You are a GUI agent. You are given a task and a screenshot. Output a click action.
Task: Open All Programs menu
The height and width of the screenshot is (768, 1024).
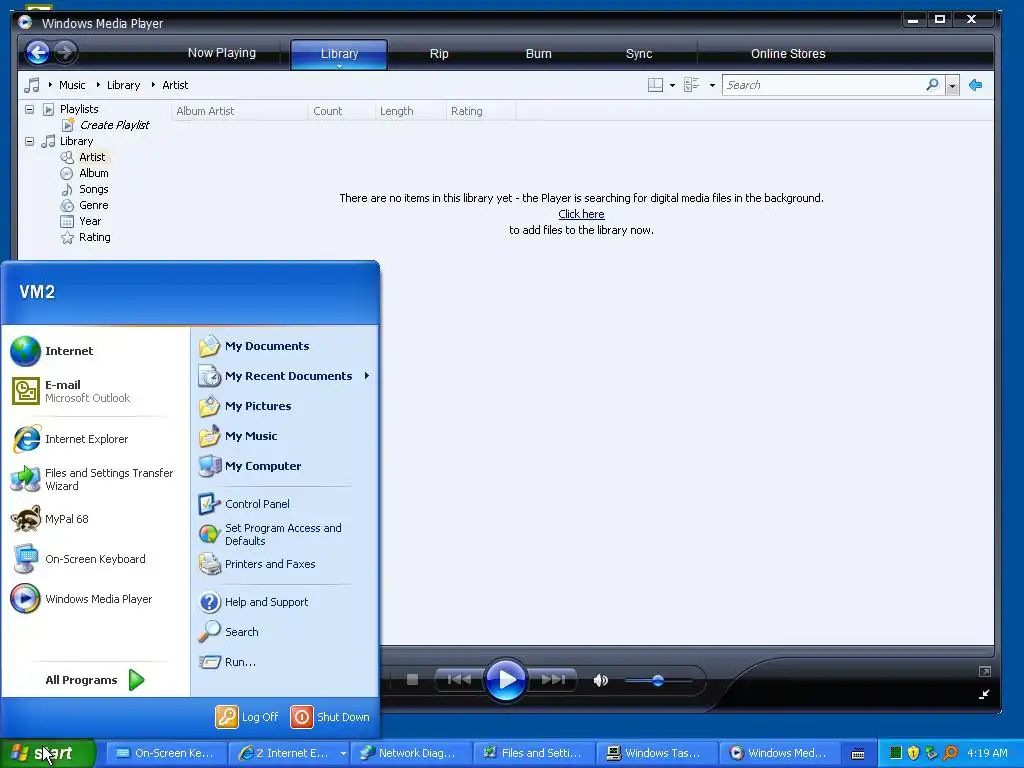pos(95,680)
